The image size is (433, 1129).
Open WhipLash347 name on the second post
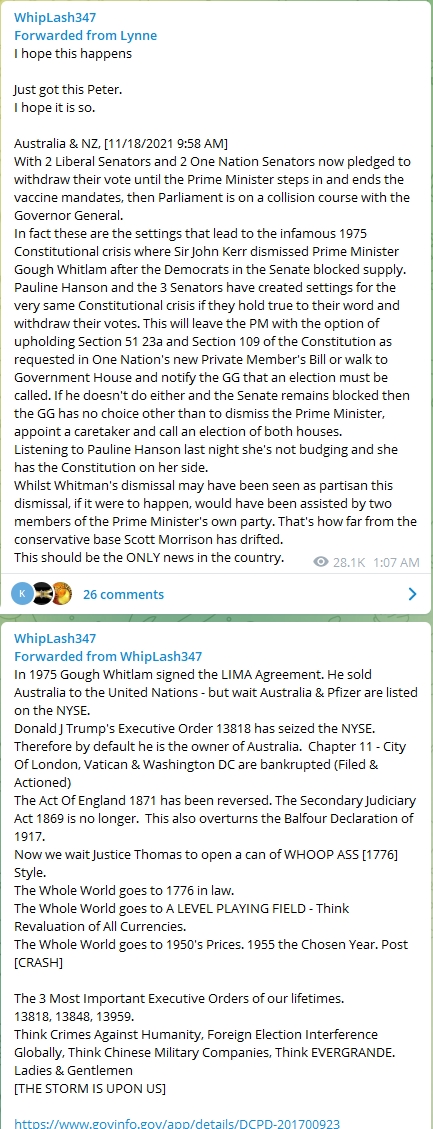click(55, 639)
